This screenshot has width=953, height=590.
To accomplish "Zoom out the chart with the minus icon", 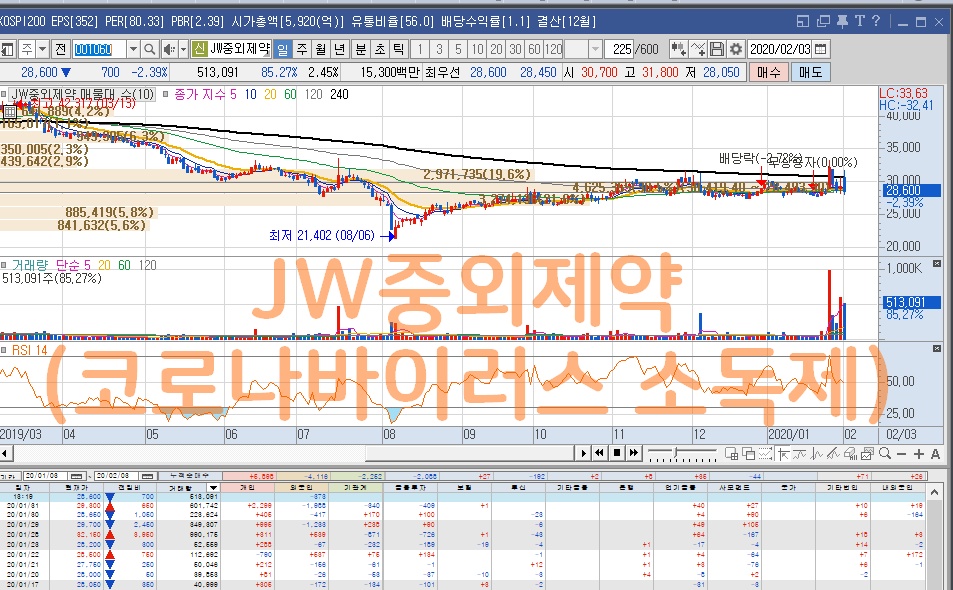I will pyautogui.click(x=901, y=454).
